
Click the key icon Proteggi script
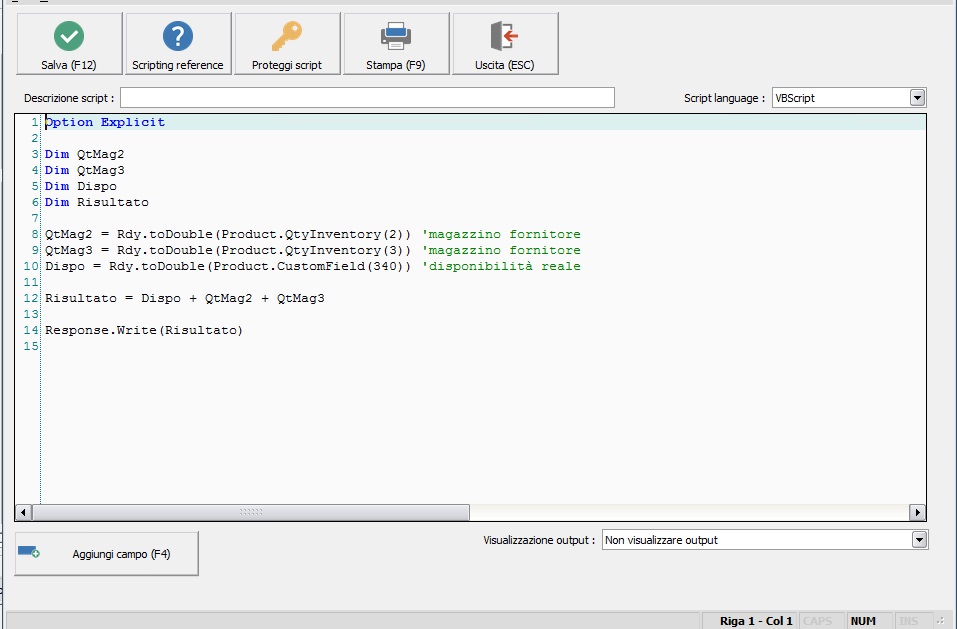(x=287, y=36)
